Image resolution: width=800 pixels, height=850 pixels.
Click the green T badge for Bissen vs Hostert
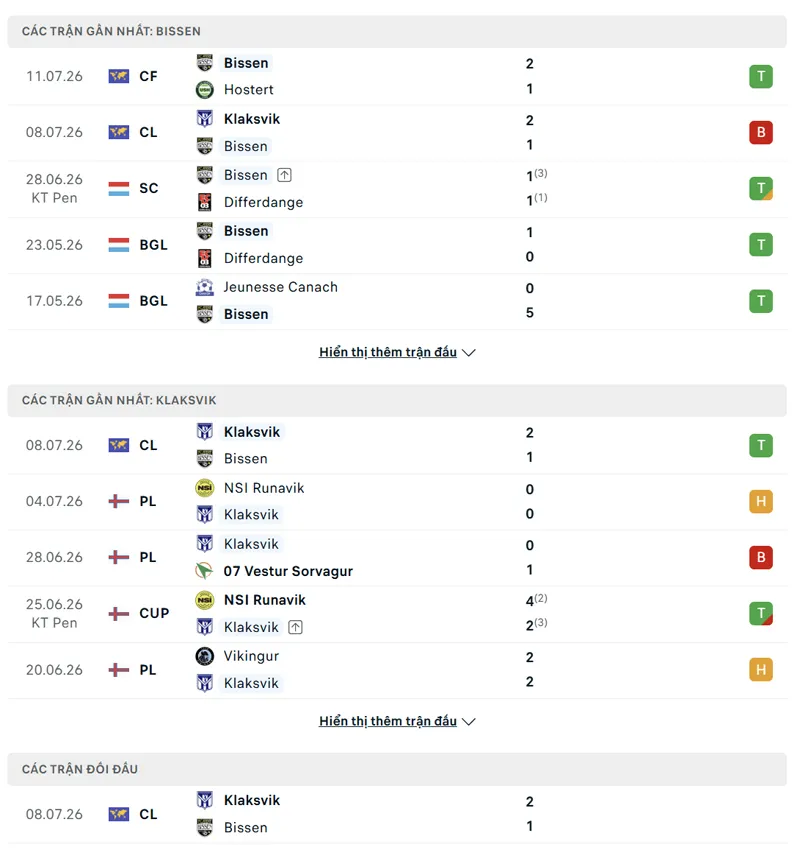pos(761,76)
